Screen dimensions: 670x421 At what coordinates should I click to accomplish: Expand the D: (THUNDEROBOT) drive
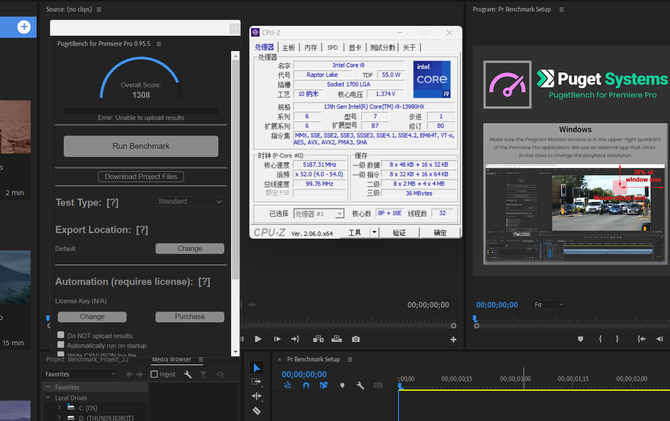59,418
